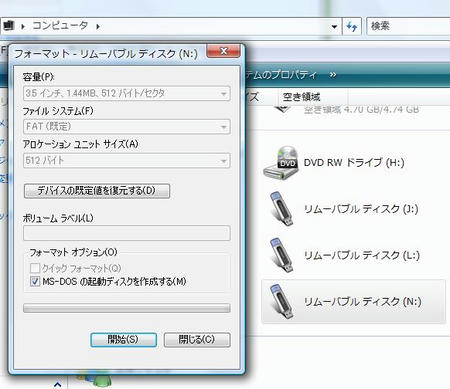Open the アロケーション ユニット サイズ dropdown

click(127, 161)
